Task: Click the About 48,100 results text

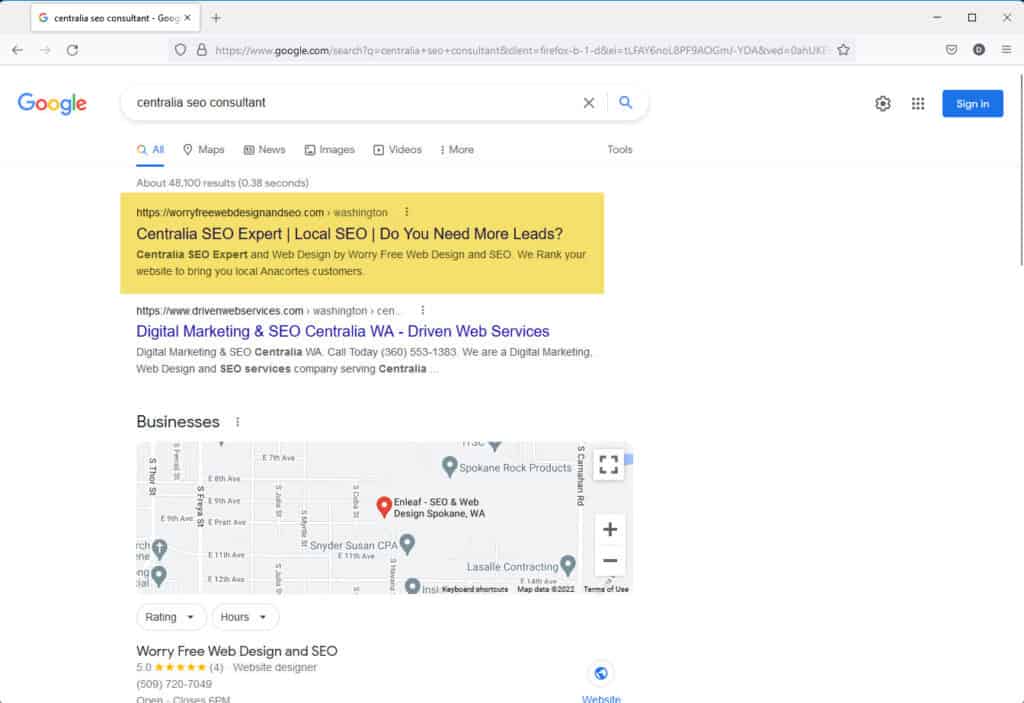Action: (x=223, y=183)
